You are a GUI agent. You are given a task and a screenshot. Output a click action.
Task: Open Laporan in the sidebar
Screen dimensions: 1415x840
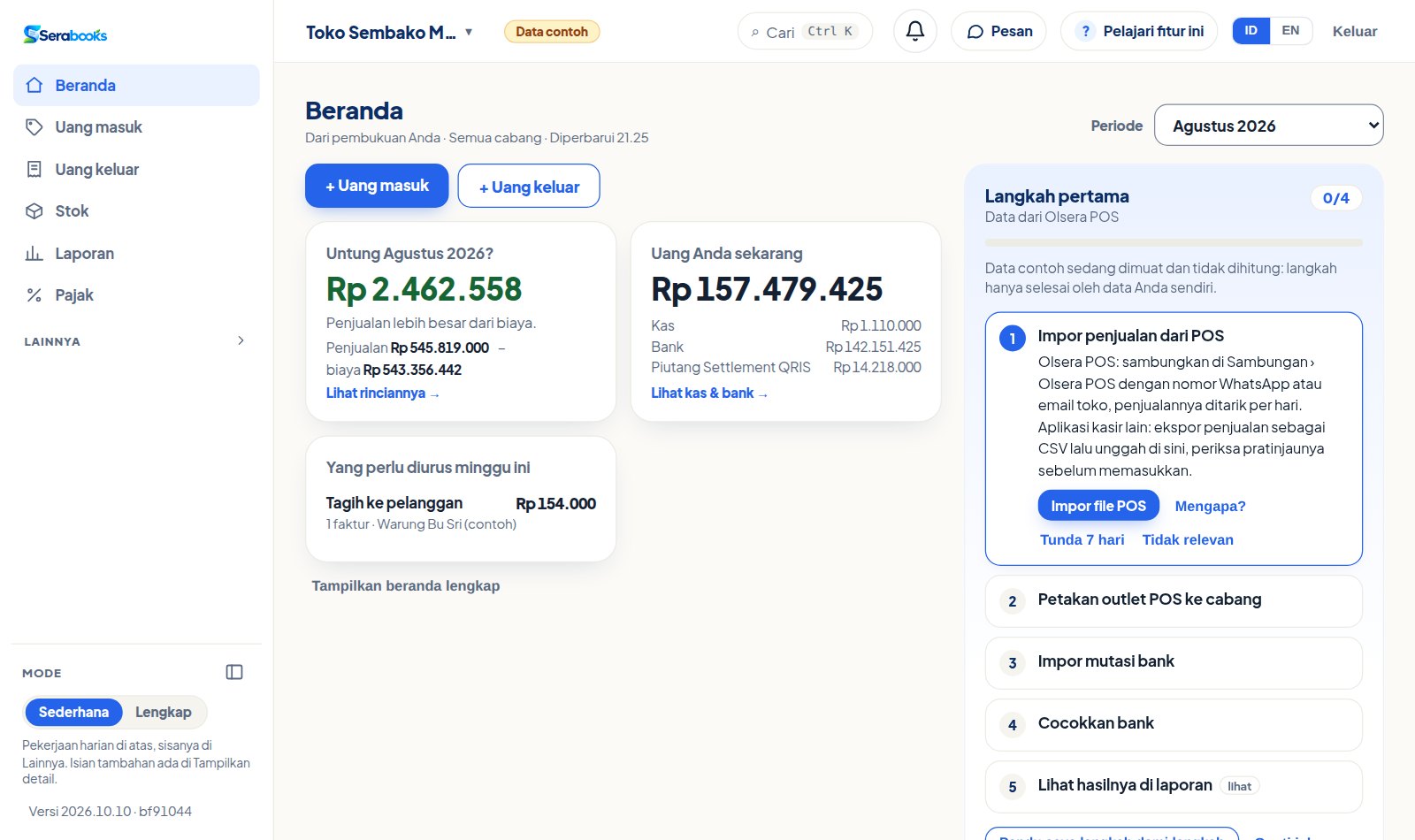(x=136, y=254)
